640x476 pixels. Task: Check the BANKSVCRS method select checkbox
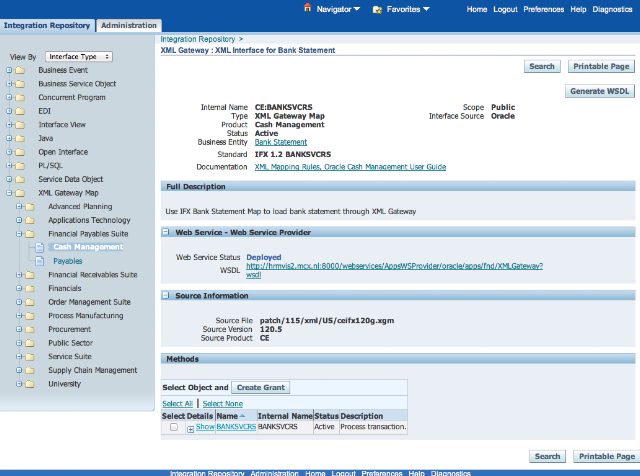pyautogui.click(x=174, y=427)
